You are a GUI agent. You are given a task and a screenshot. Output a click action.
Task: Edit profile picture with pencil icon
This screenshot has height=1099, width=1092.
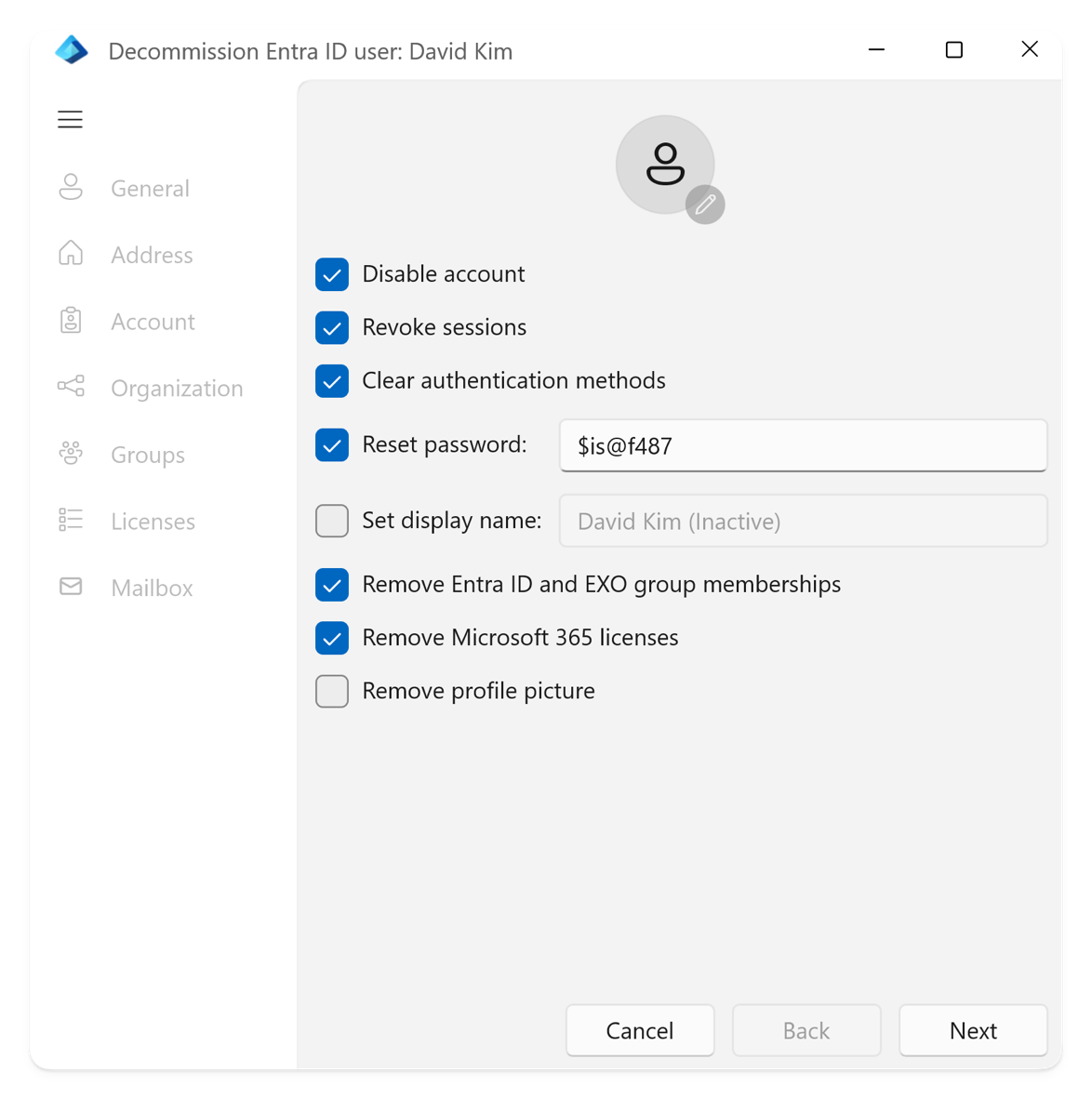[x=705, y=205]
